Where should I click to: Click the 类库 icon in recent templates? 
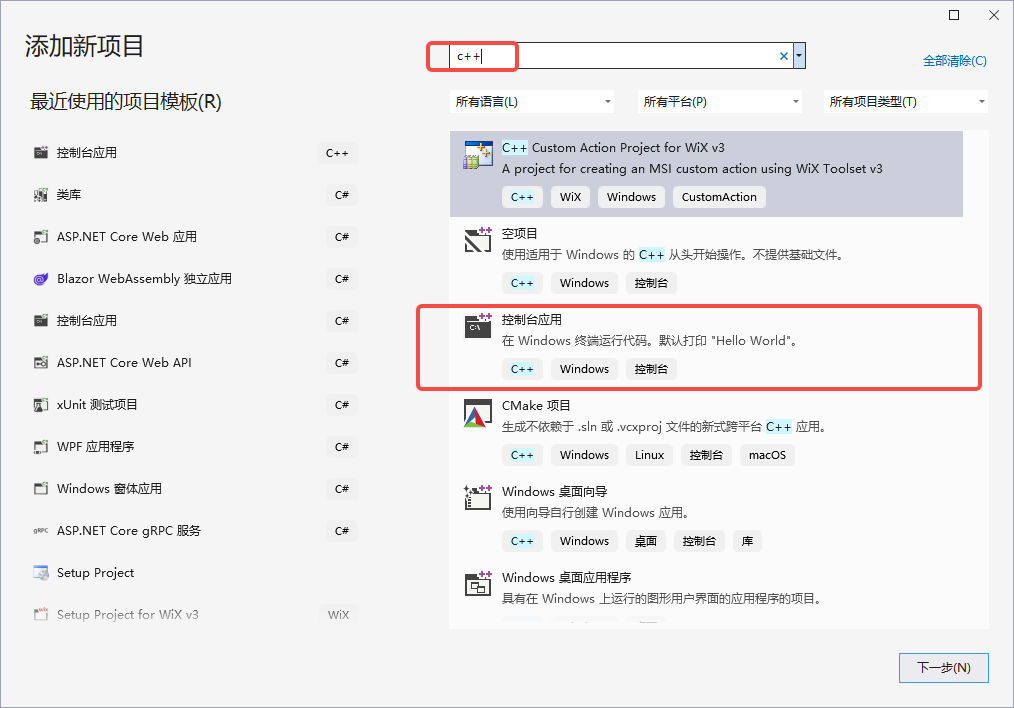pyautogui.click(x=41, y=195)
